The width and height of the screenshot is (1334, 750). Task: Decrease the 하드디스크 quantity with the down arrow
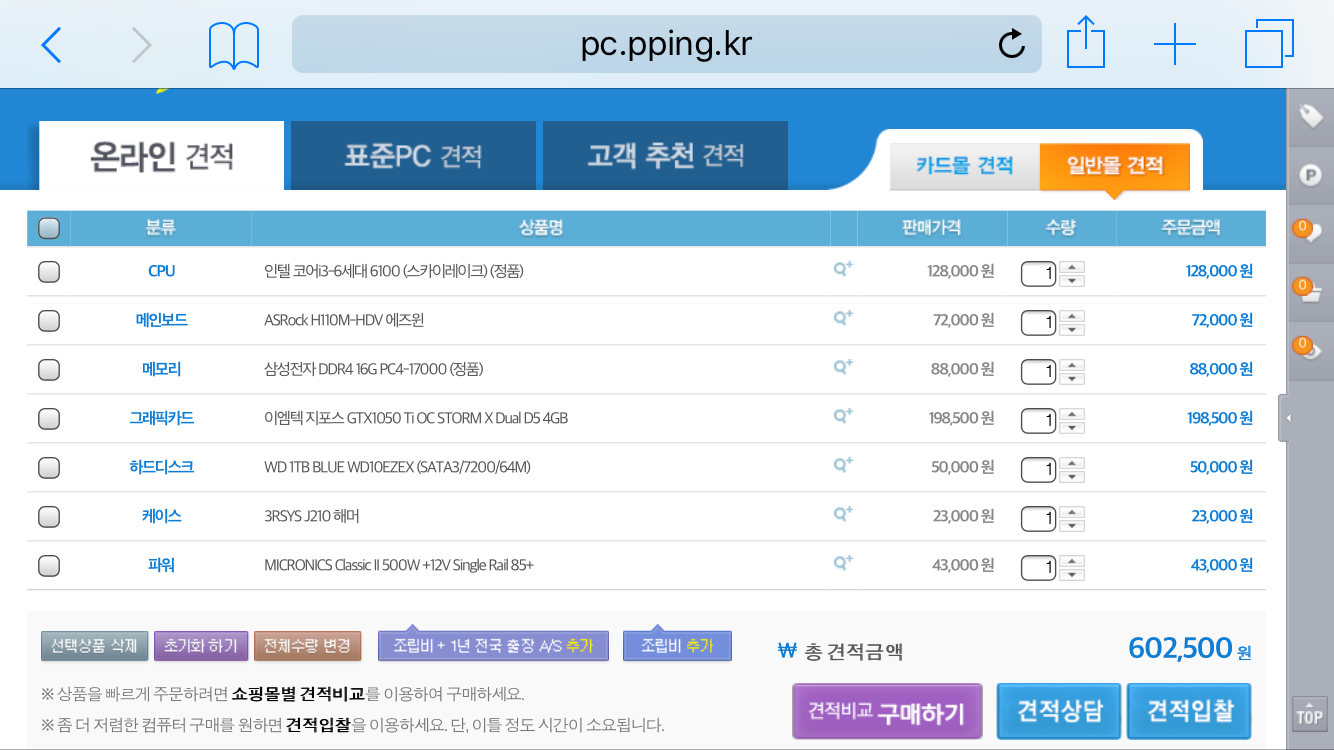pos(1072,476)
